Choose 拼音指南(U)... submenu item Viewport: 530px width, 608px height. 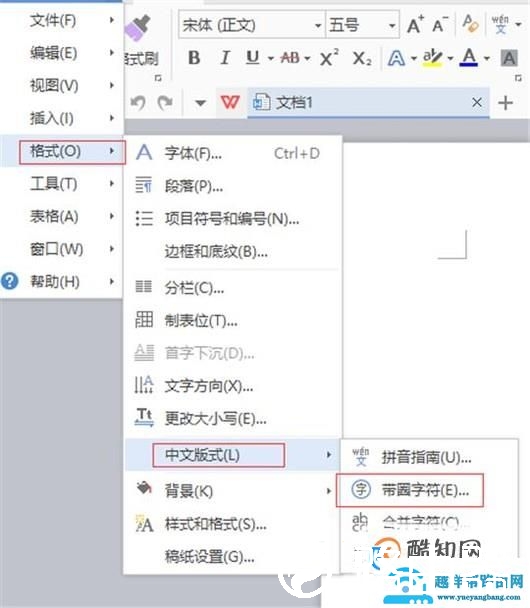pos(429,458)
